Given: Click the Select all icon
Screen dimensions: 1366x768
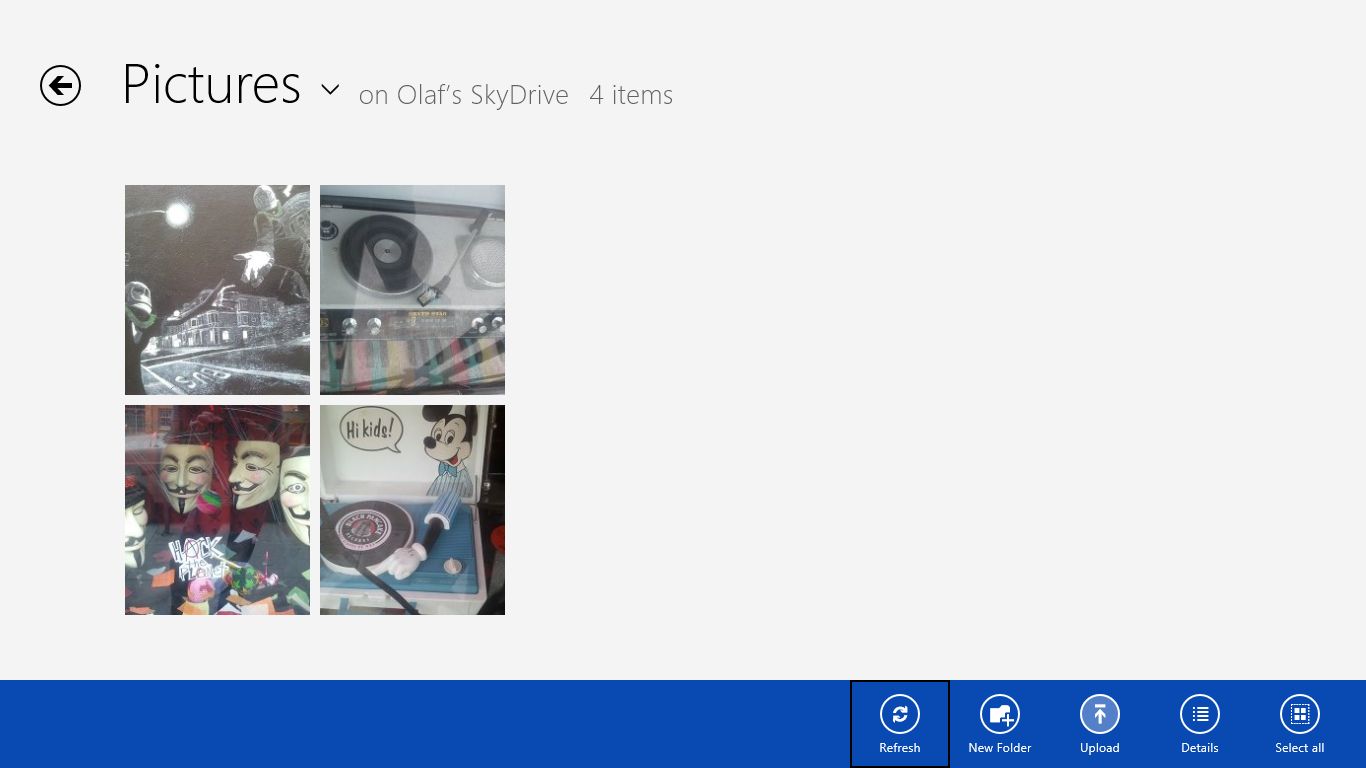Looking at the screenshot, I should tap(1300, 714).
